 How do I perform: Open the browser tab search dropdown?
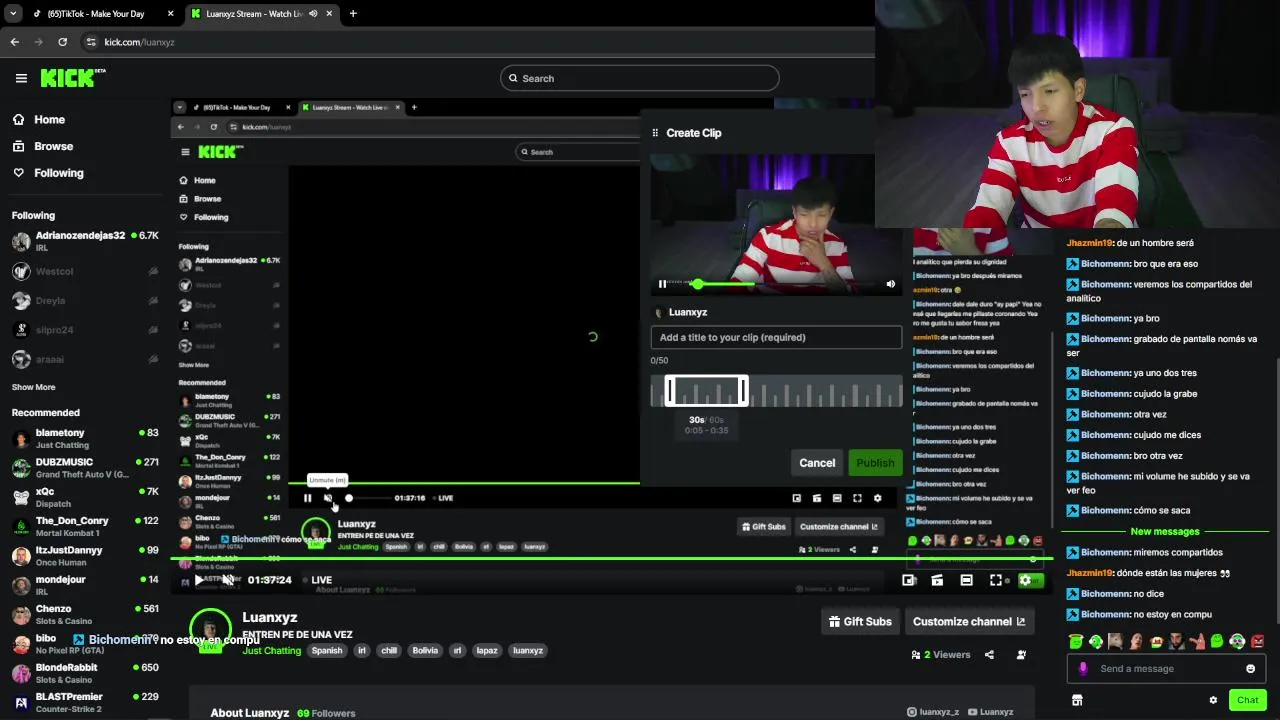click(13, 14)
